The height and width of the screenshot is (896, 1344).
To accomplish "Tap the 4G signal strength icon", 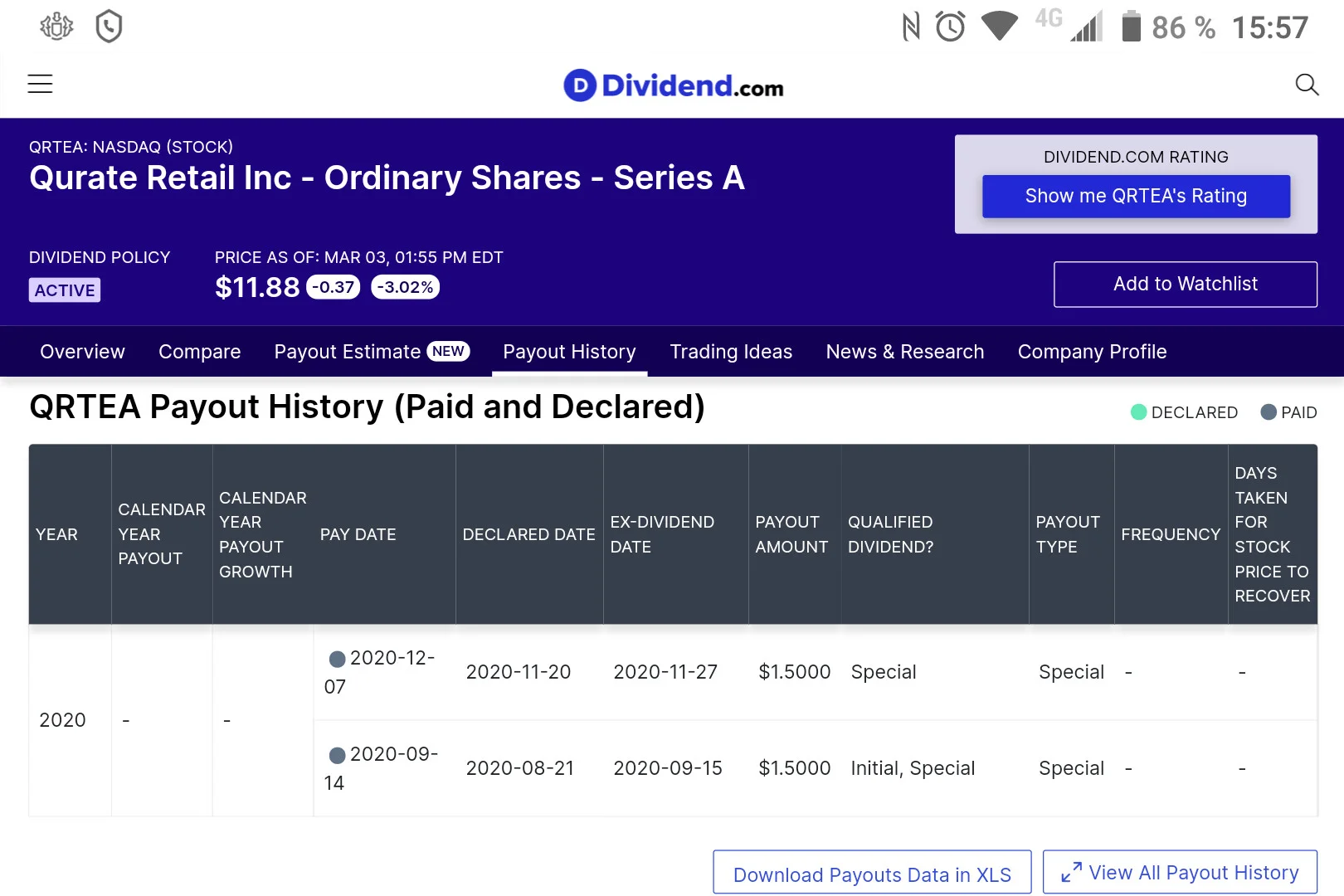I will (1070, 25).
